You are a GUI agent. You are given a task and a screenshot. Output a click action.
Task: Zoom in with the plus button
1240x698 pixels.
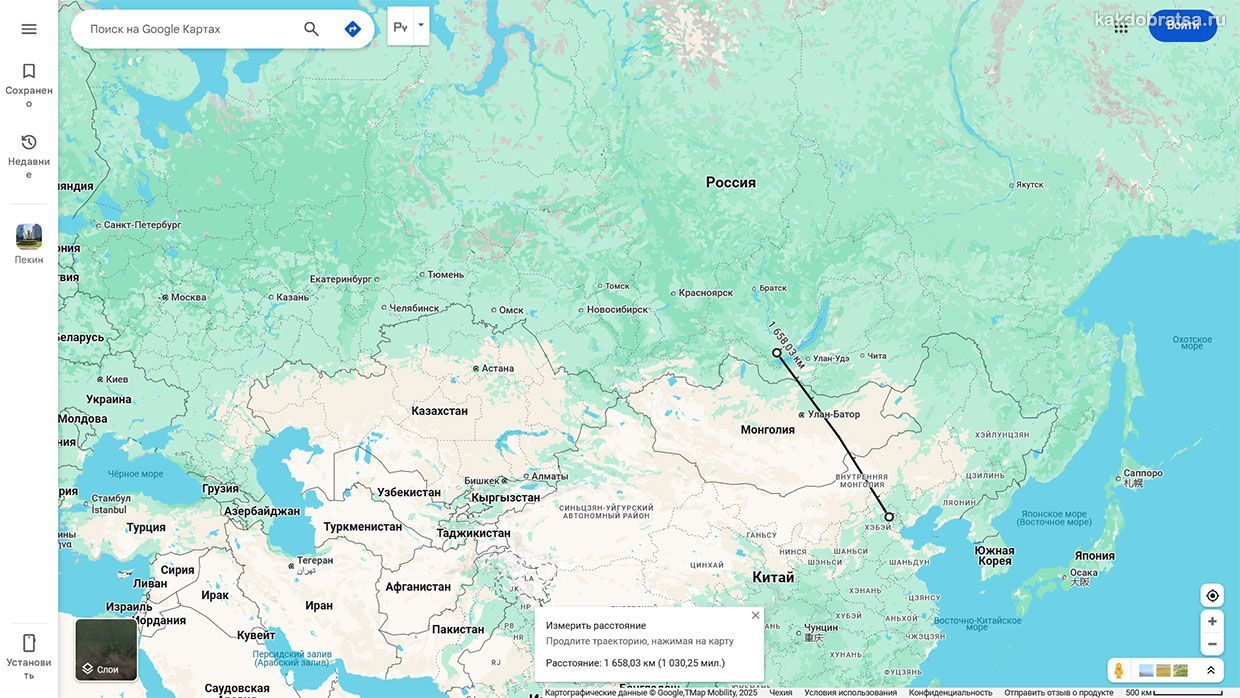pos(1212,621)
